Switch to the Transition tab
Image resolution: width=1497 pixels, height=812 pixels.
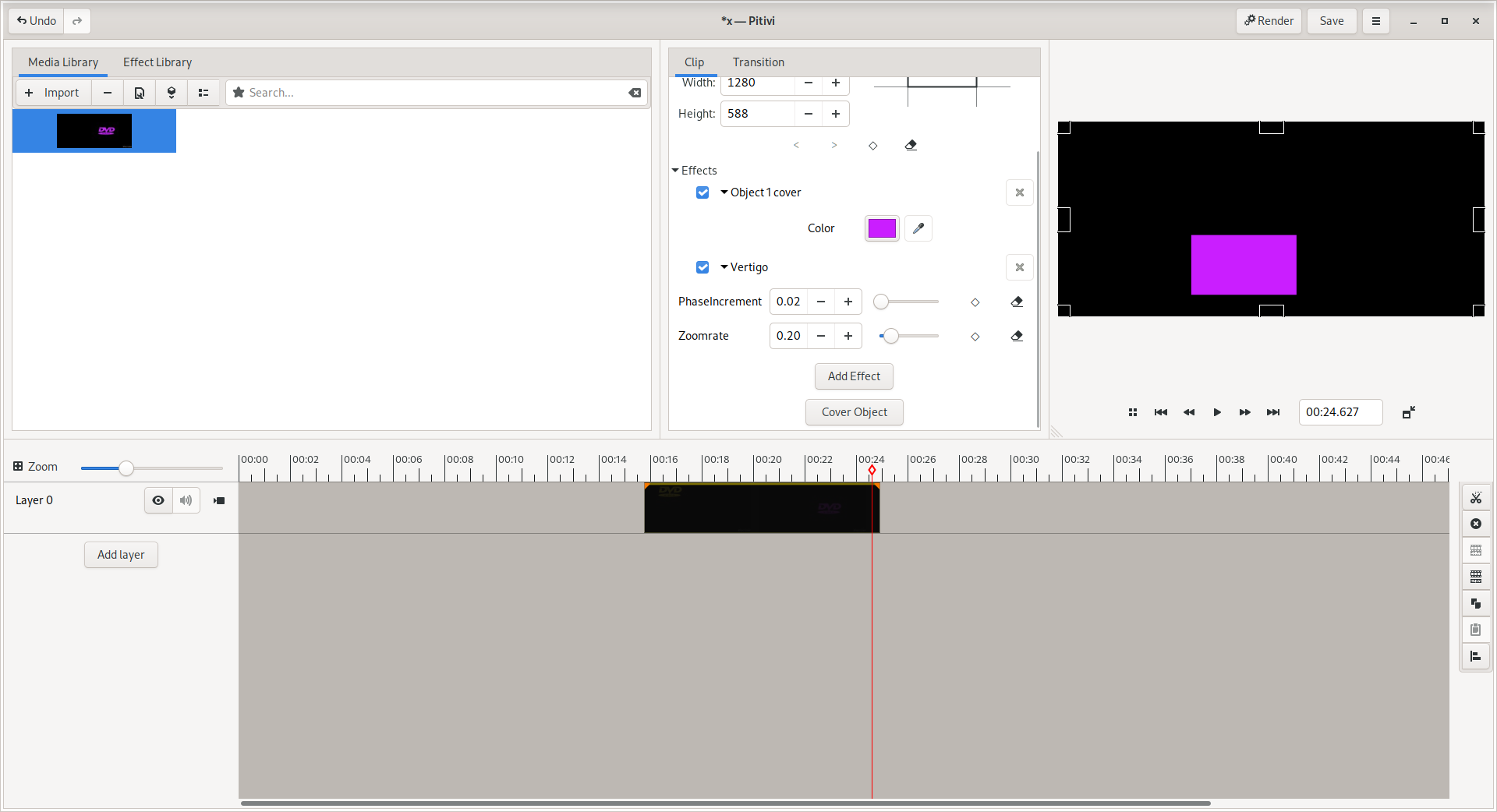click(758, 62)
